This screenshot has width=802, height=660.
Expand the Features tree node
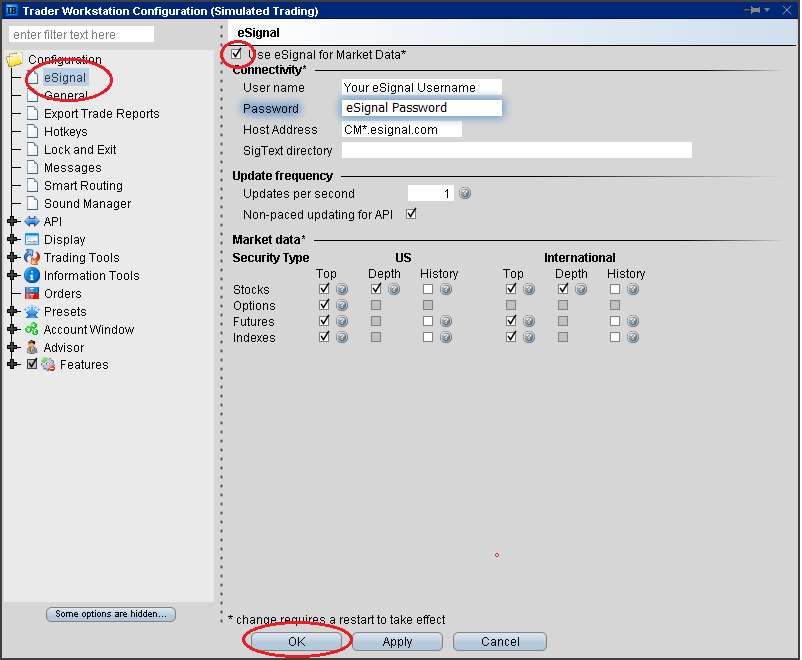(x=12, y=364)
